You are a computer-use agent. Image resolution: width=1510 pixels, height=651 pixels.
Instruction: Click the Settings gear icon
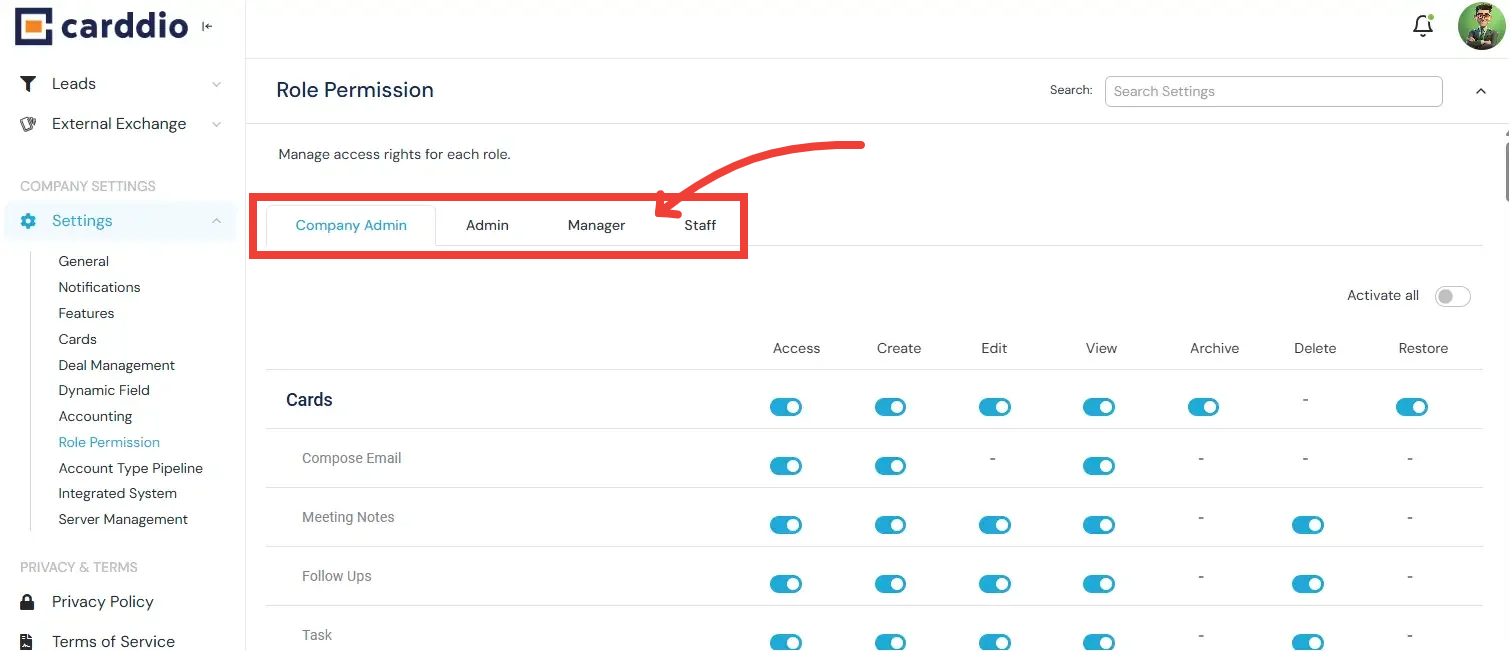29,221
